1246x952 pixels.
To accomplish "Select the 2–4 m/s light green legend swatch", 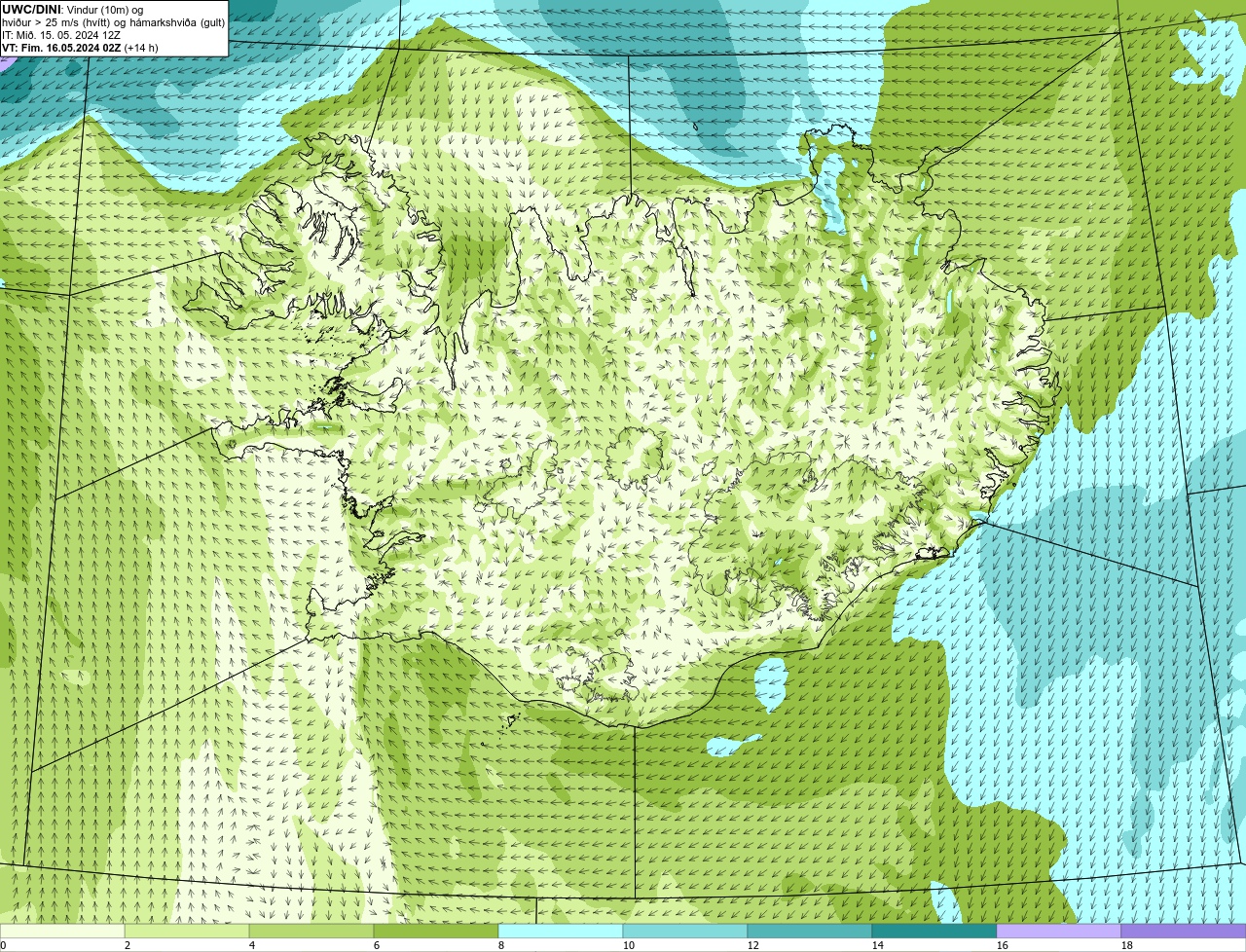I will pyautogui.click(x=187, y=932).
